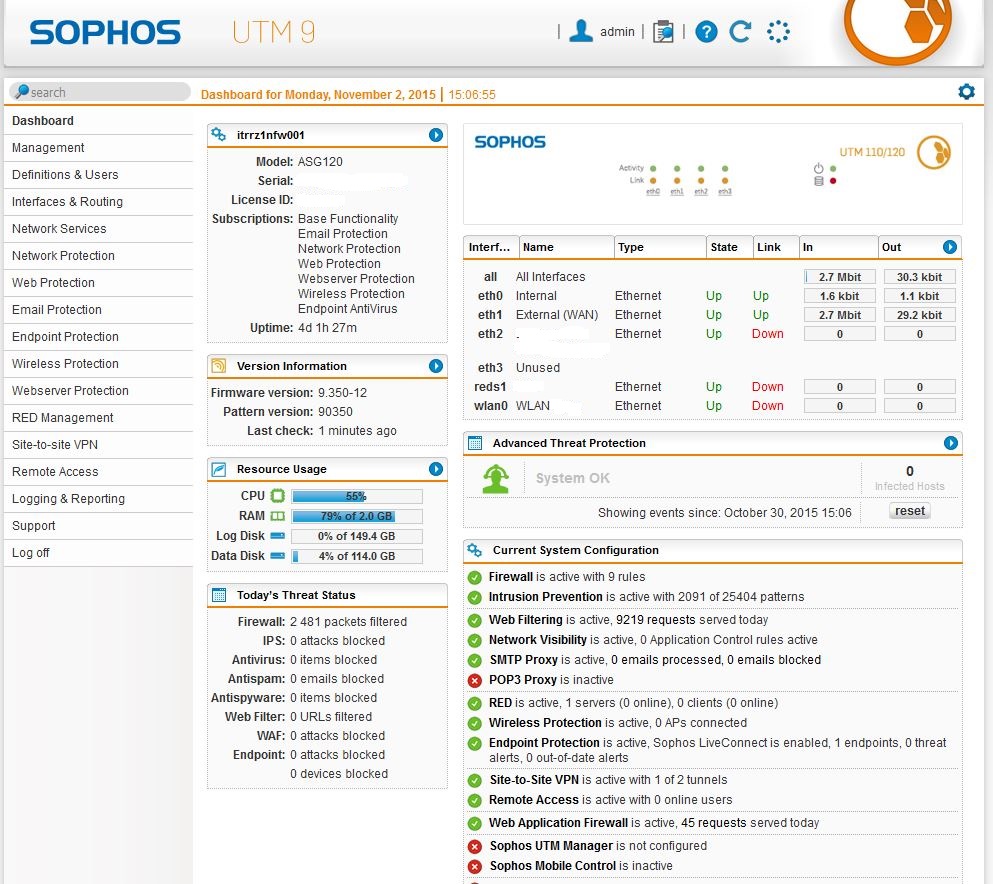
Task: Click the gears icon beside itrrz1nfw001
Action: tap(218, 134)
